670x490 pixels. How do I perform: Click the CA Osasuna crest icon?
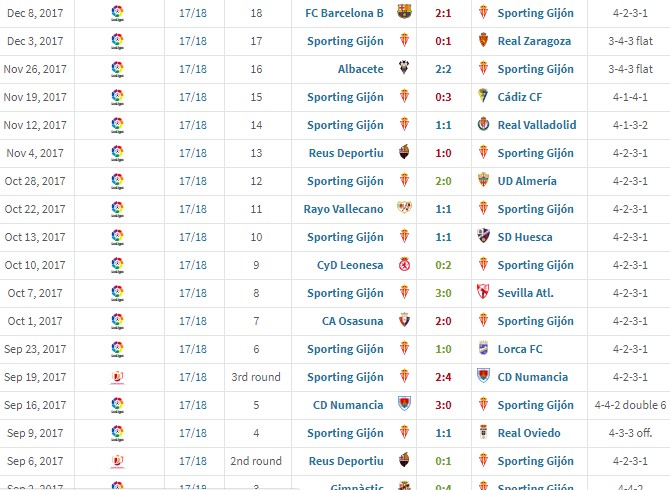(404, 320)
